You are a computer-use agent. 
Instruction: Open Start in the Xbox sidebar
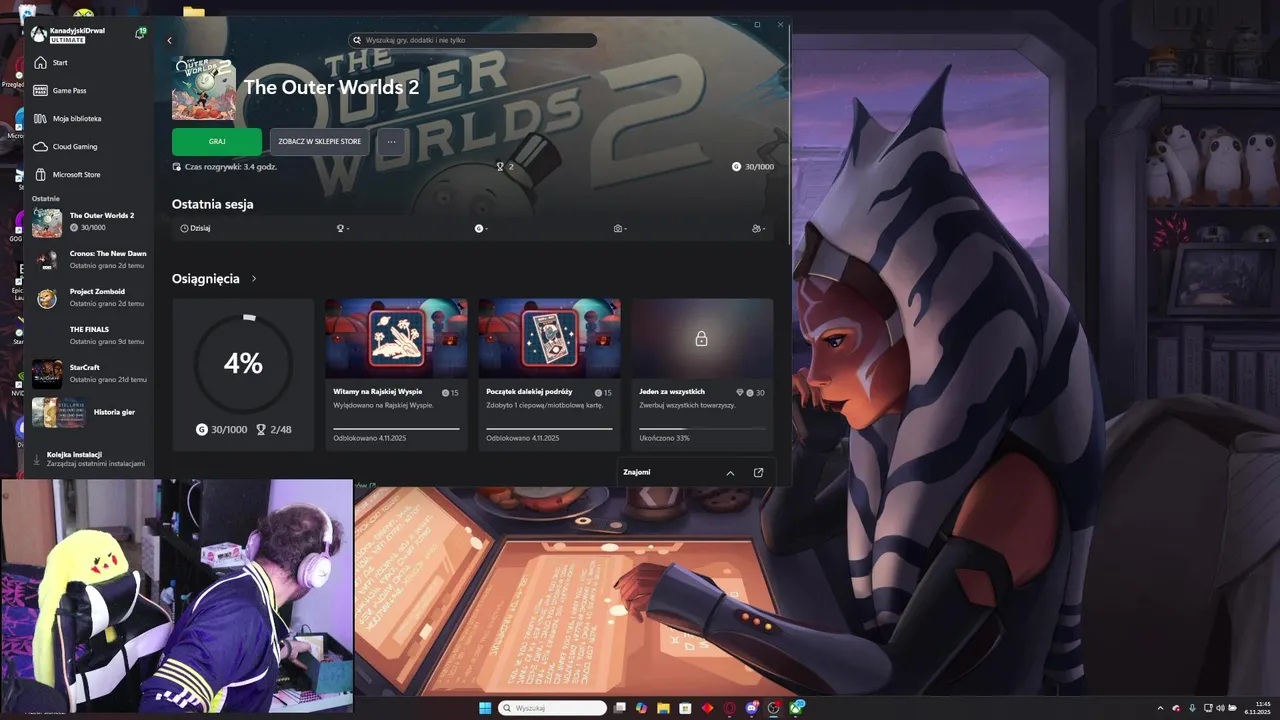coord(89,62)
